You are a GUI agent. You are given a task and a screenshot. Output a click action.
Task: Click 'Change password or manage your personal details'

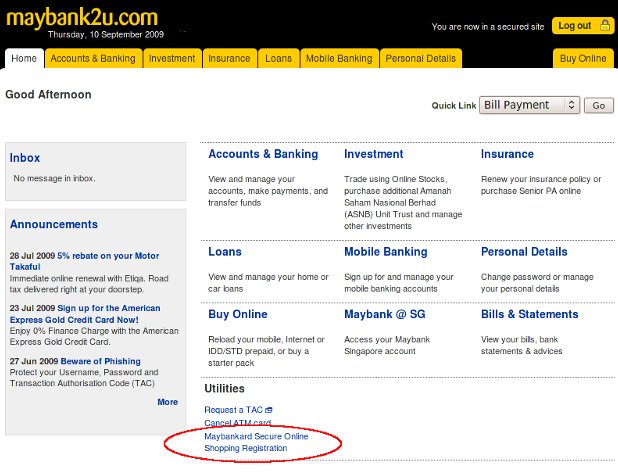pos(537,283)
